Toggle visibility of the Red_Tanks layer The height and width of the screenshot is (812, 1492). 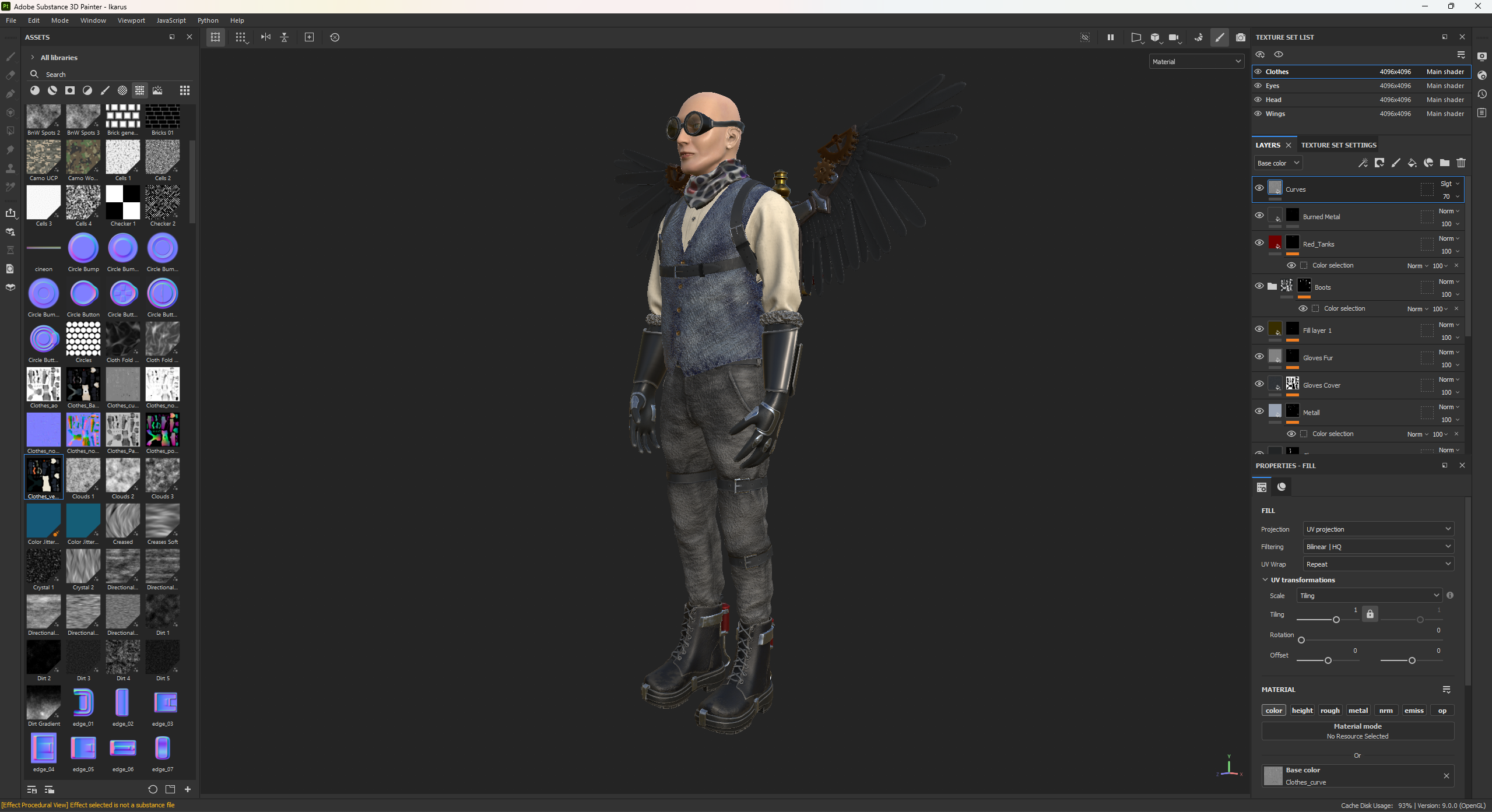click(1259, 242)
